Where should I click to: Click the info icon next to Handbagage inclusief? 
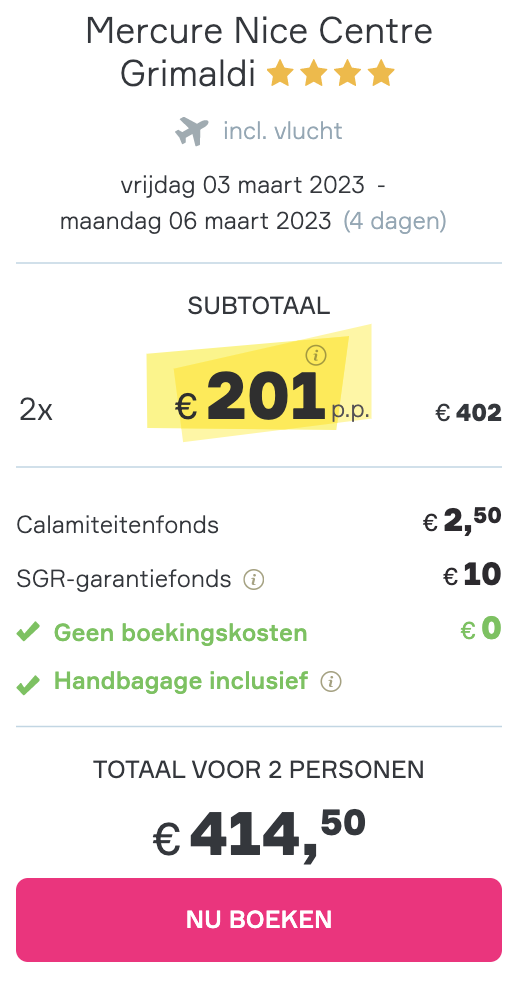(331, 681)
